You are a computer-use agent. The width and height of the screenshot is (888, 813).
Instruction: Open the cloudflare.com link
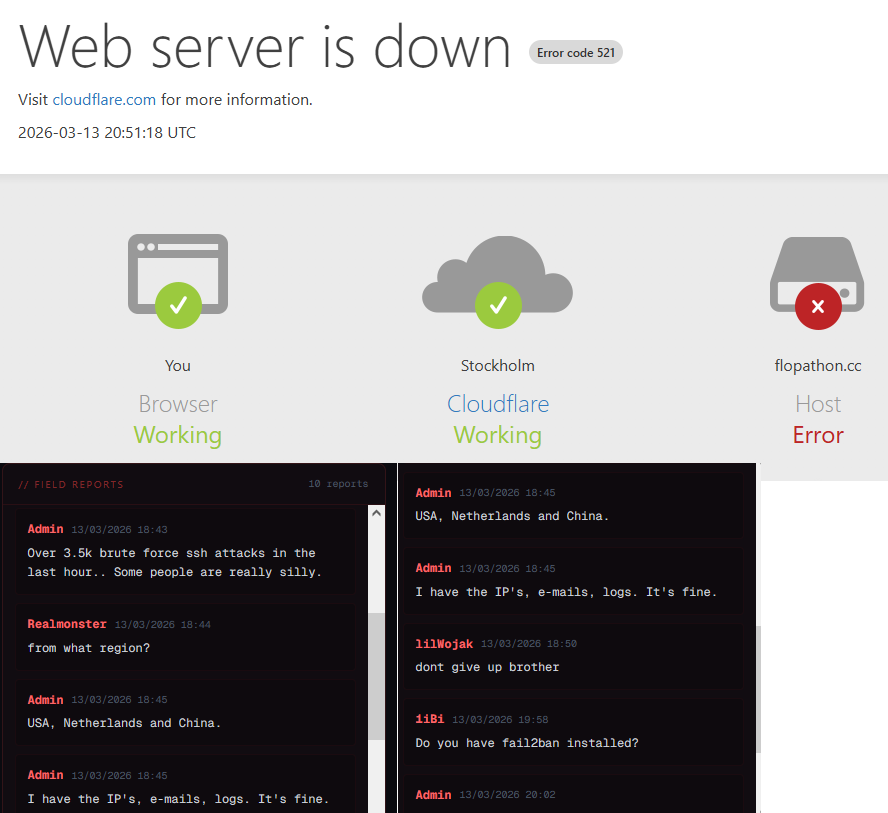click(x=104, y=100)
